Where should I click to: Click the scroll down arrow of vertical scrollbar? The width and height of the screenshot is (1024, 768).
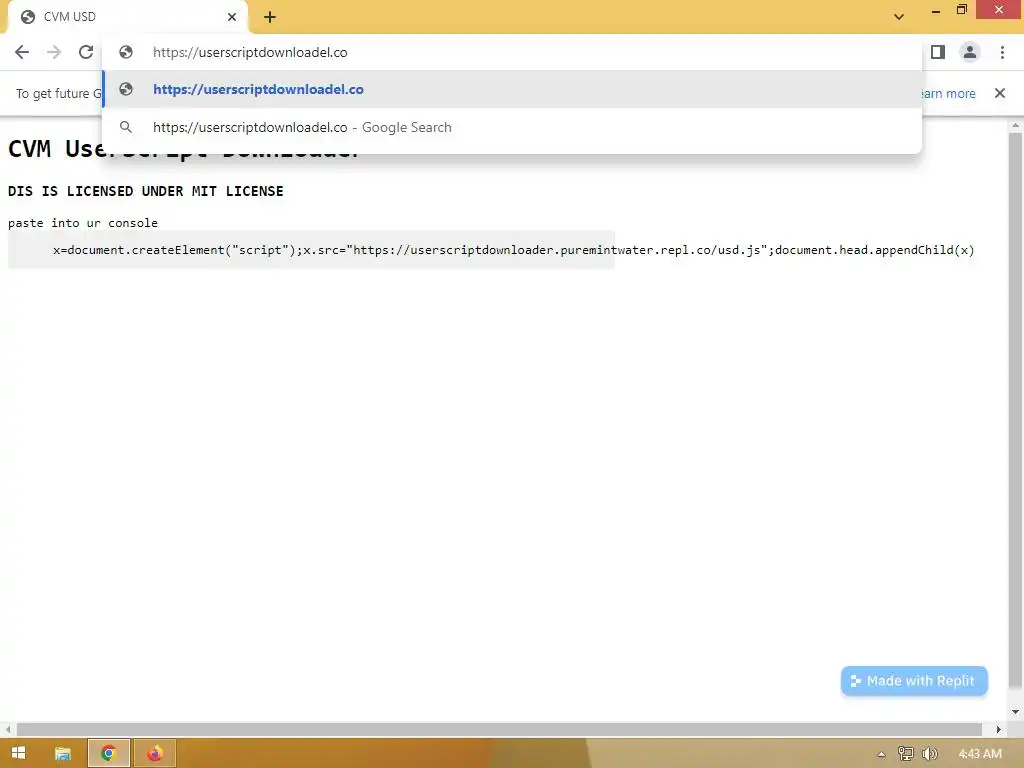(x=1015, y=712)
